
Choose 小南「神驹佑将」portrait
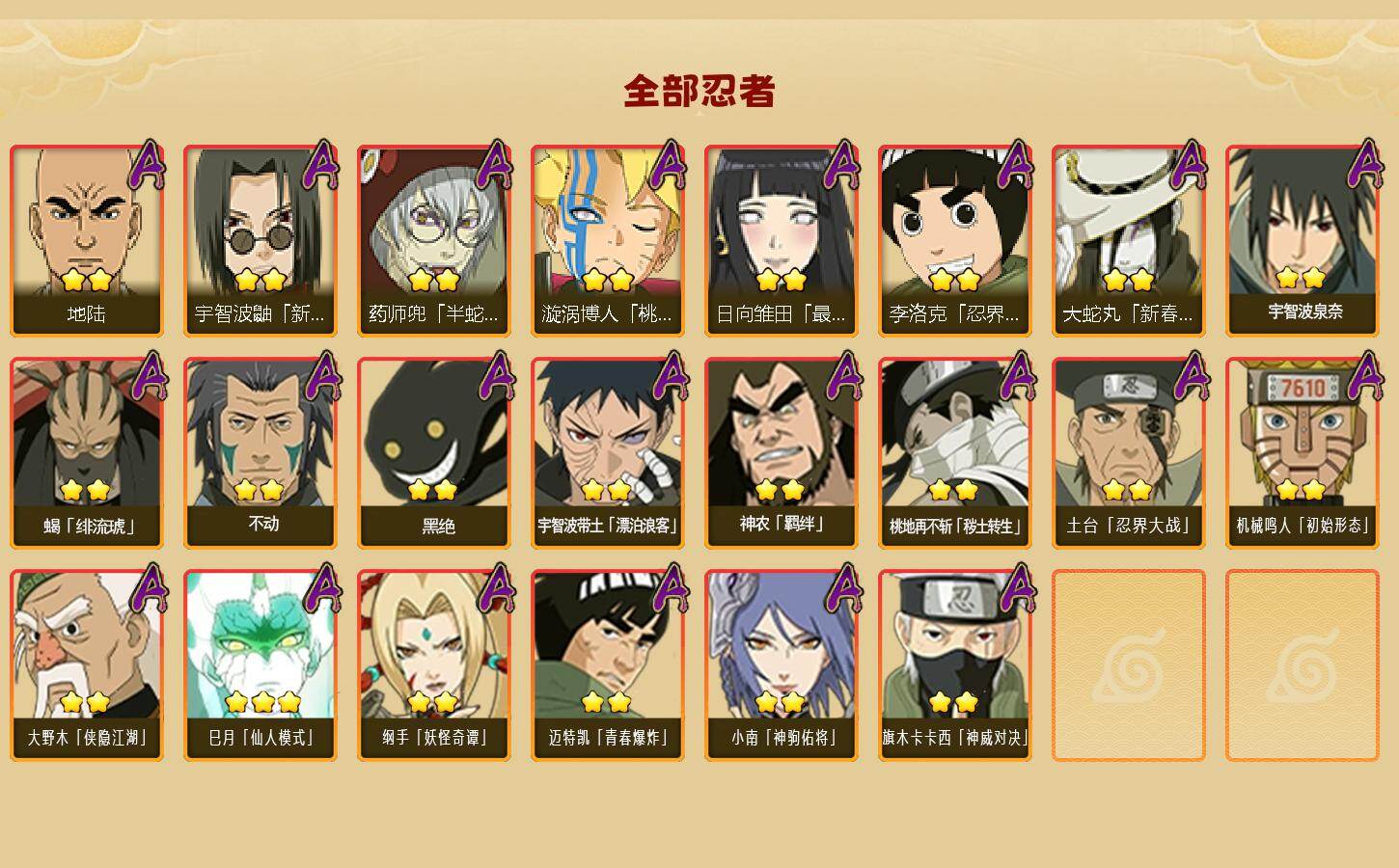click(782, 665)
